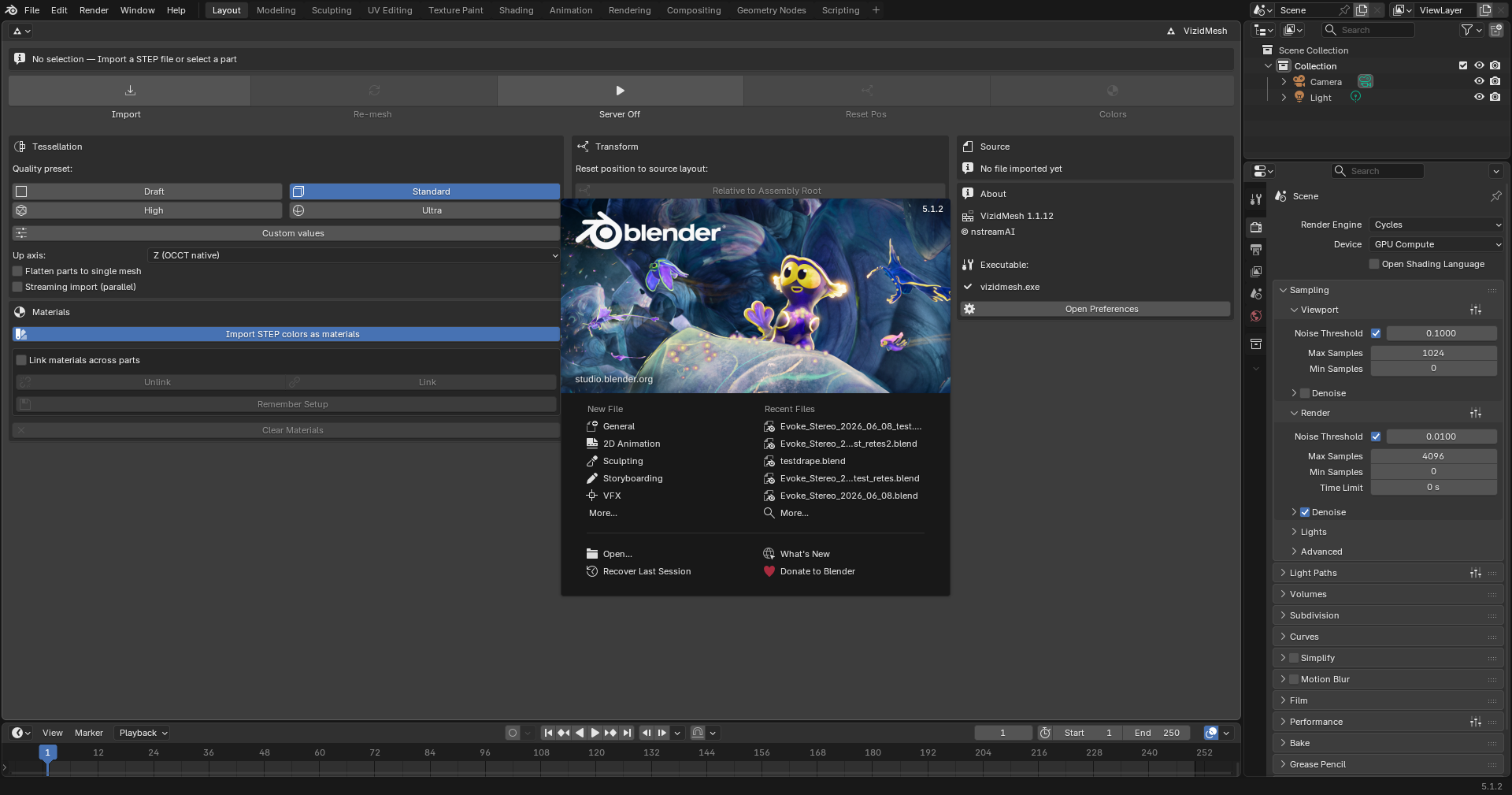Switch to the Shading workspace tab

(516, 10)
